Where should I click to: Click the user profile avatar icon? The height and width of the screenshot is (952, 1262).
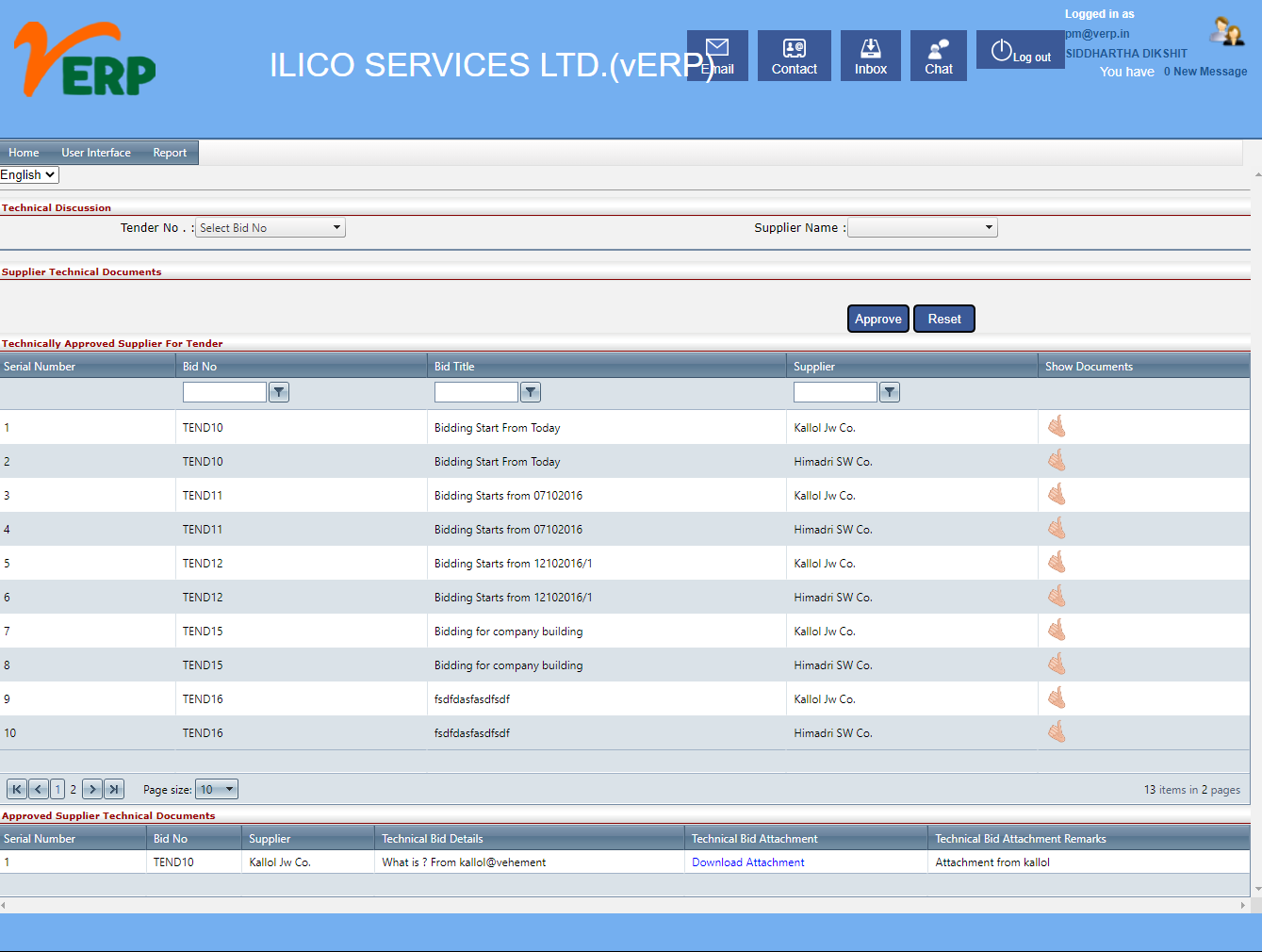click(1227, 31)
